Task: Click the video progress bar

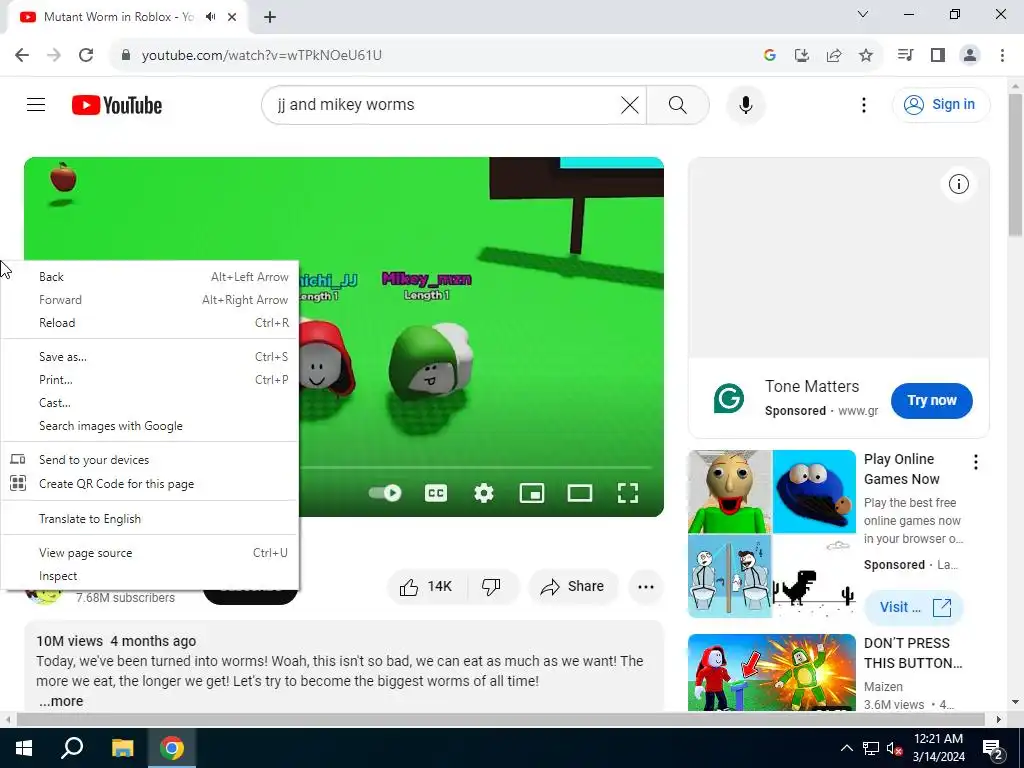Action: pyautogui.click(x=475, y=468)
